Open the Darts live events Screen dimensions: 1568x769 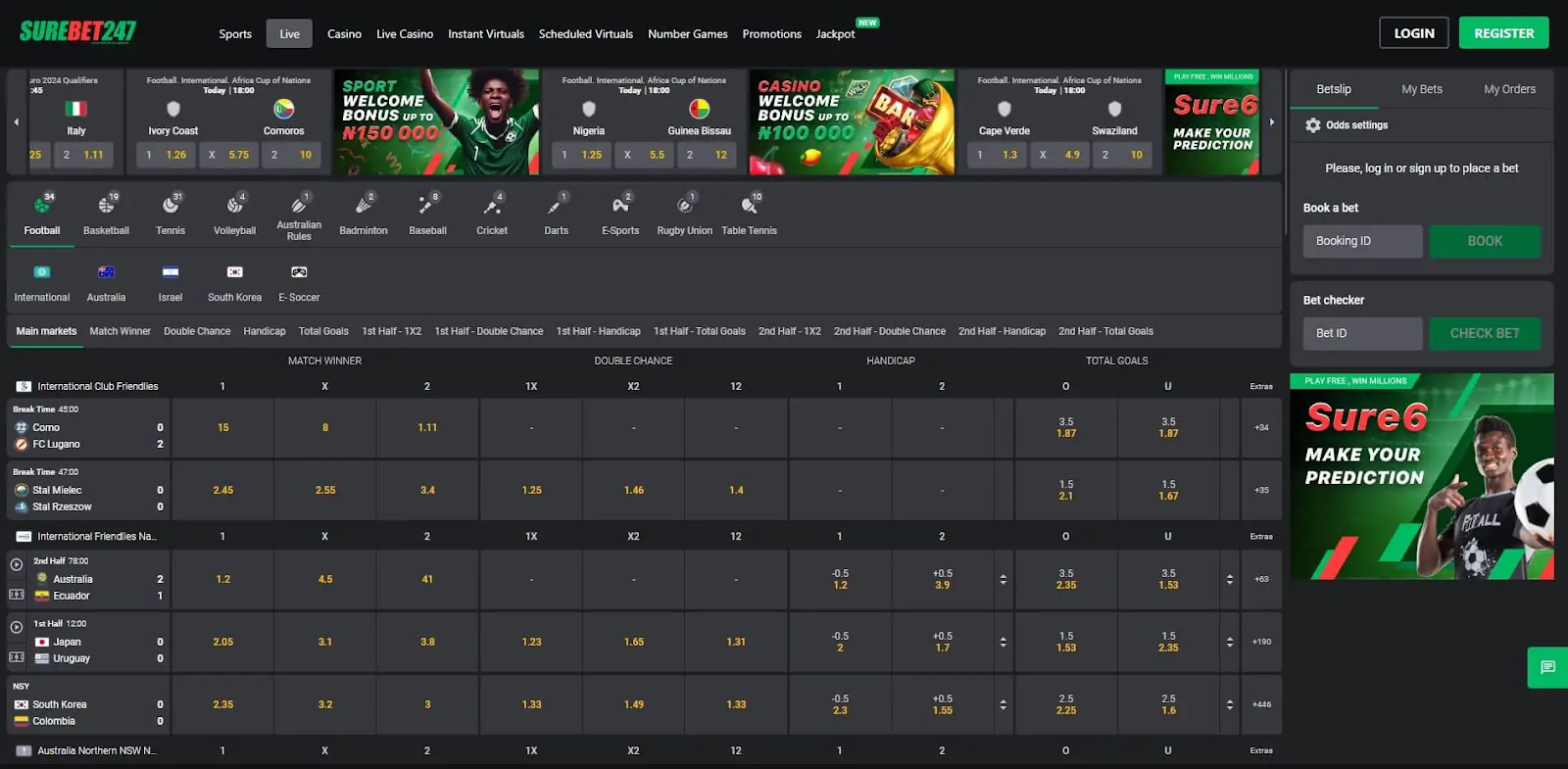(x=556, y=206)
